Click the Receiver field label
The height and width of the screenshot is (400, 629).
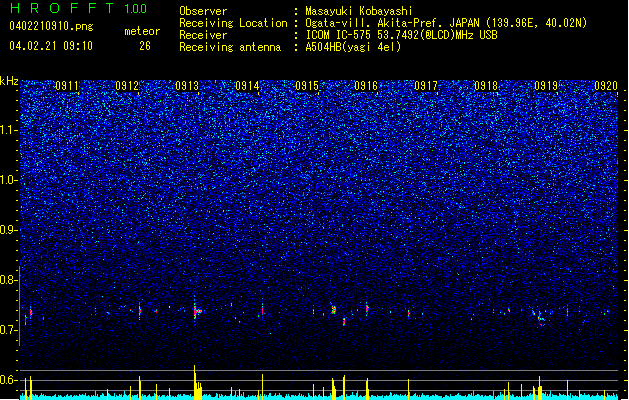pyautogui.click(x=203, y=35)
